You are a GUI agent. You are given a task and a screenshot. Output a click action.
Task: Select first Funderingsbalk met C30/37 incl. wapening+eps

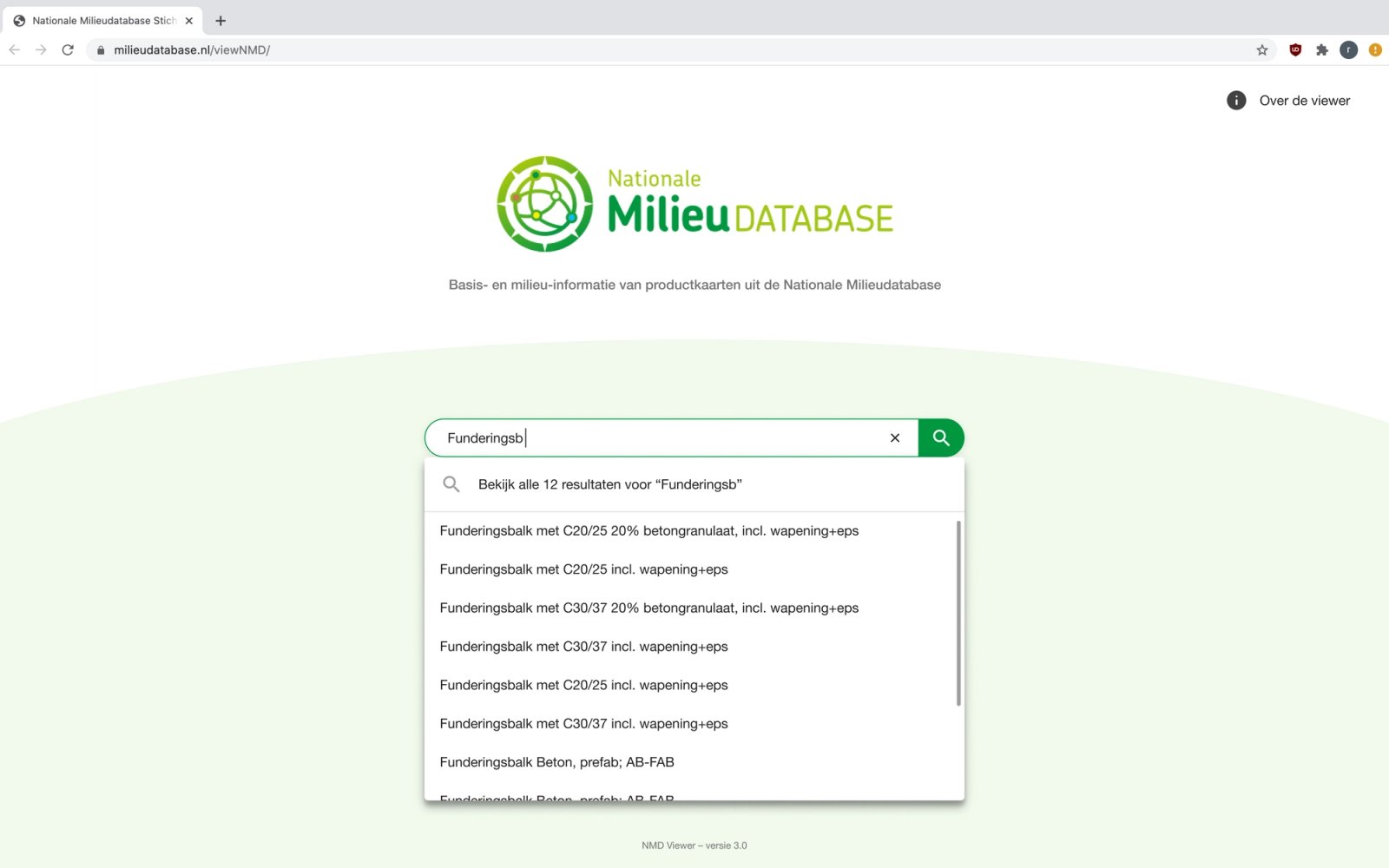690,647
